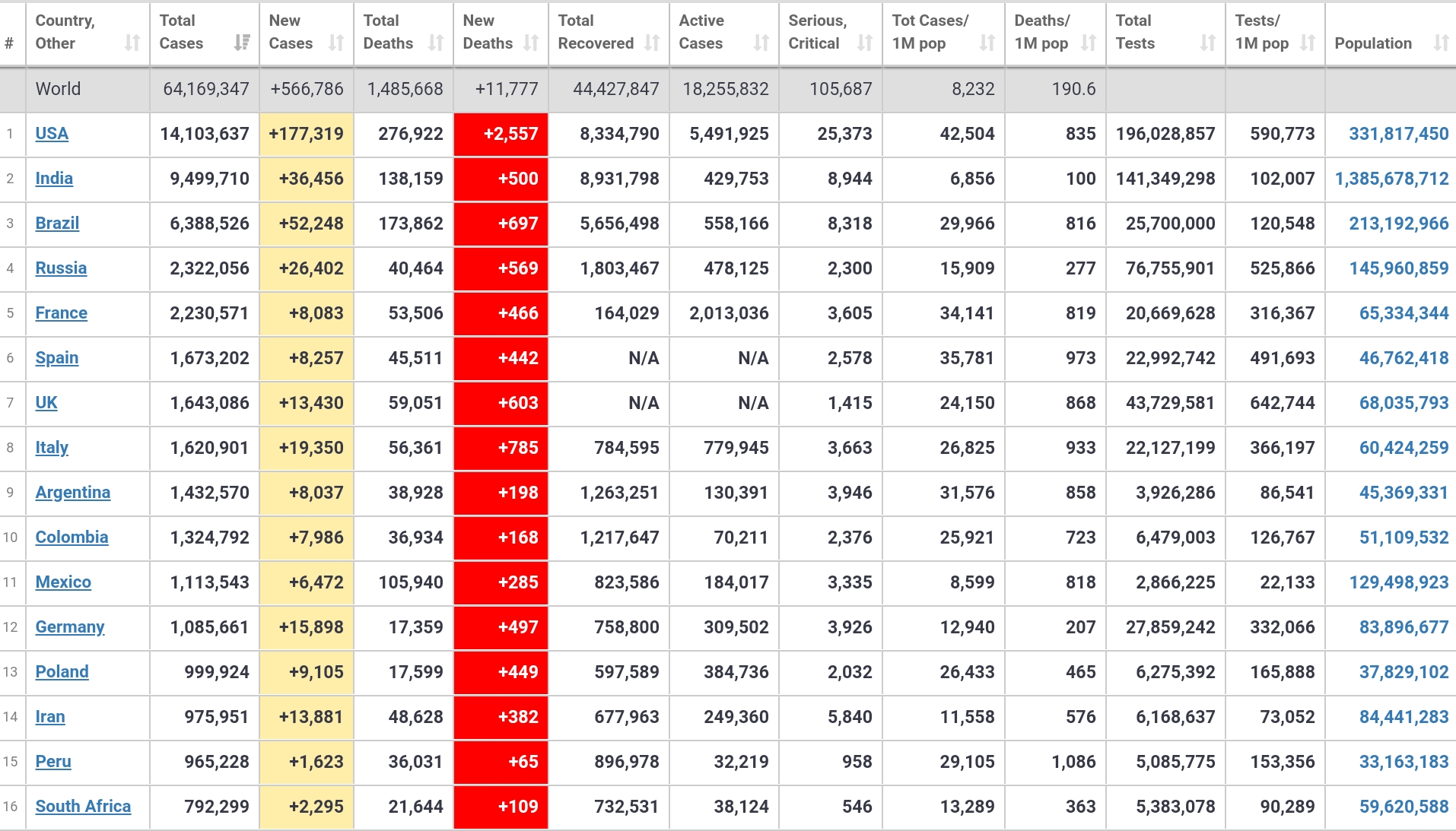1456x831 pixels.
Task: Open Poland population link 37,829,102
Action: (x=1404, y=672)
